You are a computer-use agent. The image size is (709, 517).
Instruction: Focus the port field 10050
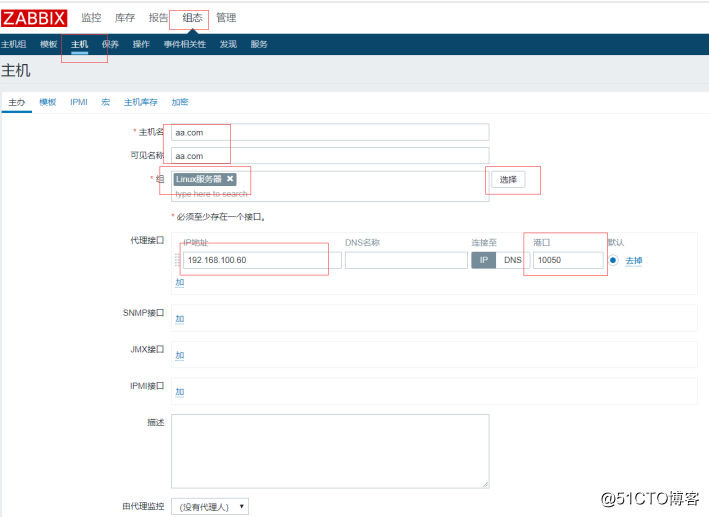568,260
